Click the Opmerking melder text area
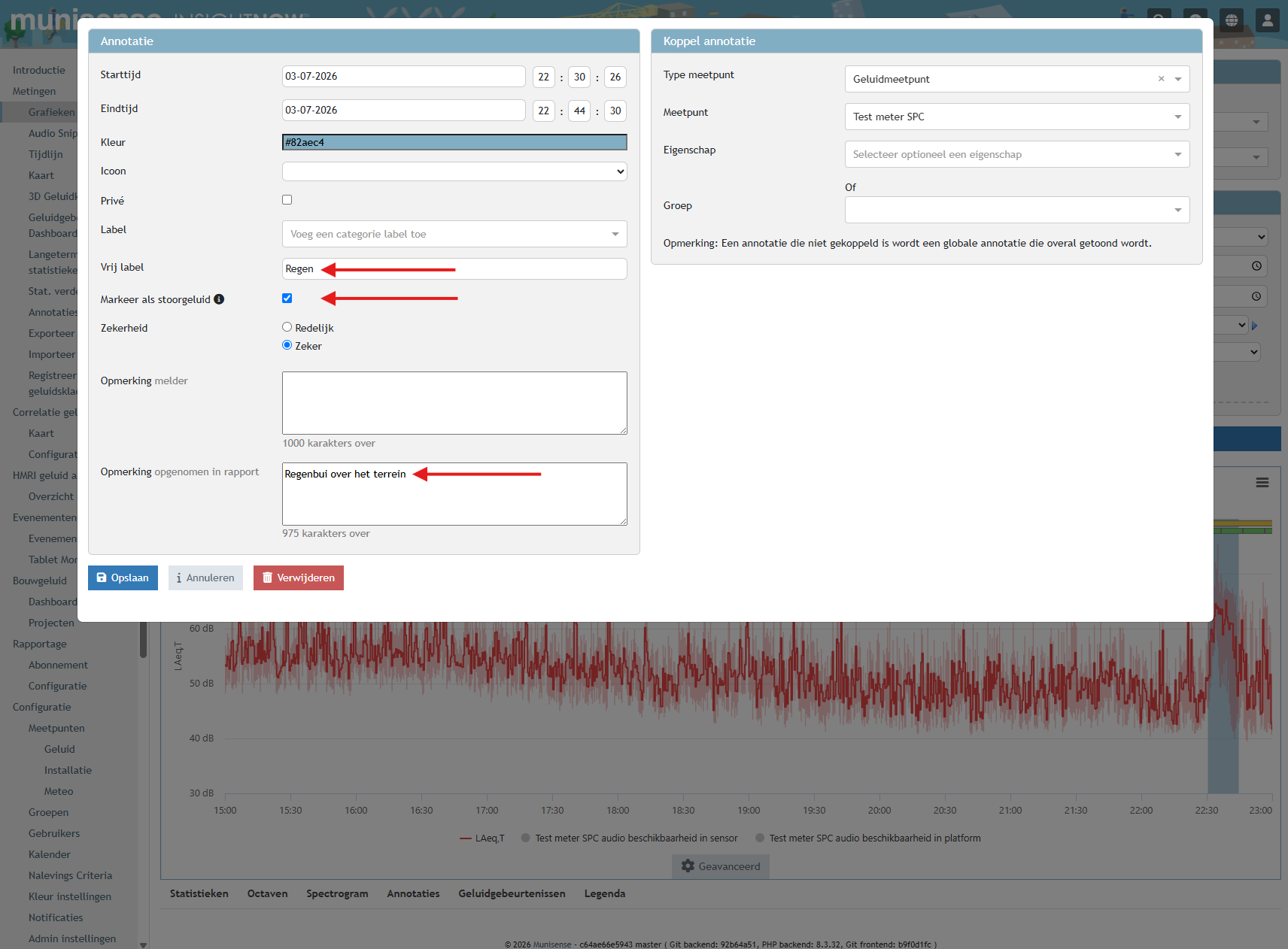 click(454, 403)
